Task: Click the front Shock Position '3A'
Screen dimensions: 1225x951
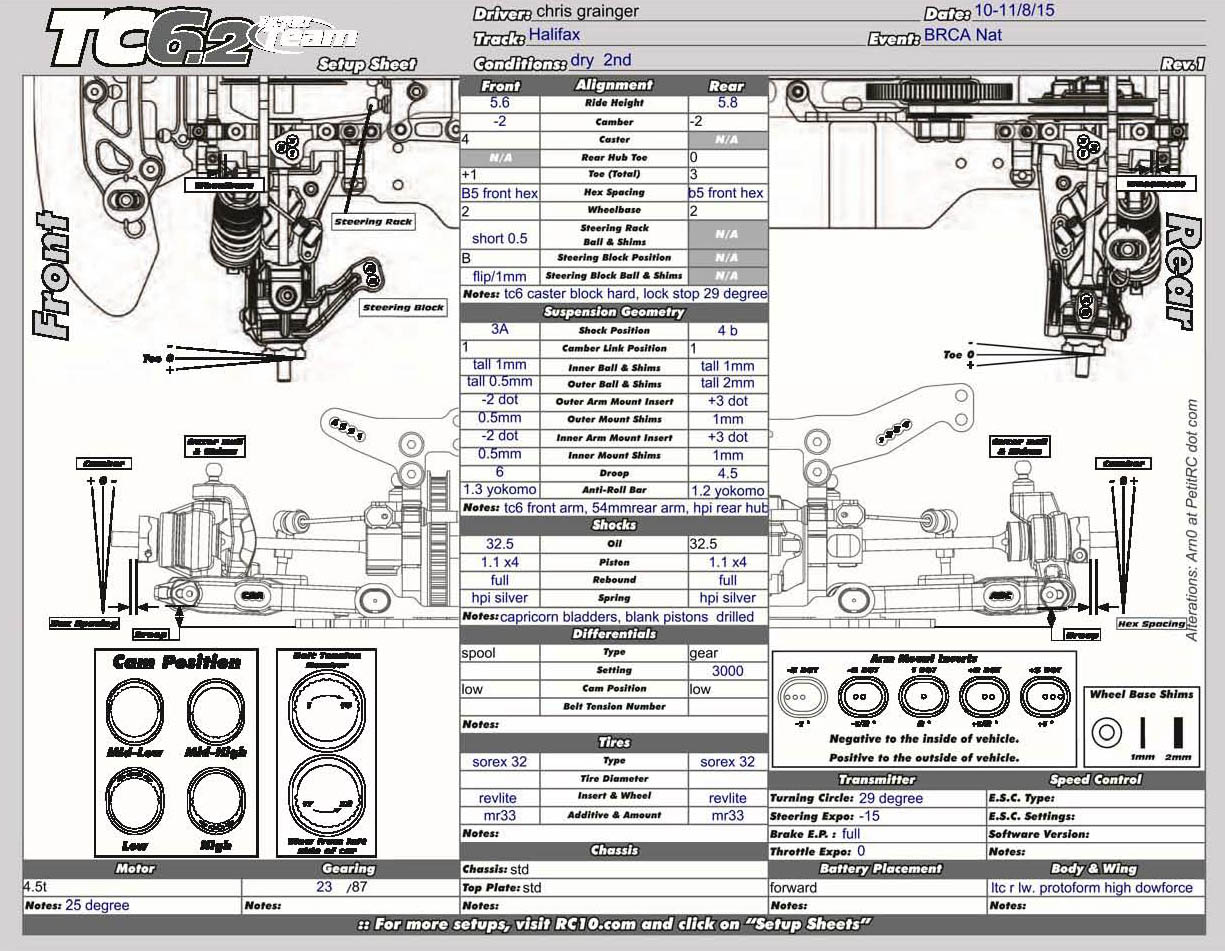Action: [x=500, y=329]
